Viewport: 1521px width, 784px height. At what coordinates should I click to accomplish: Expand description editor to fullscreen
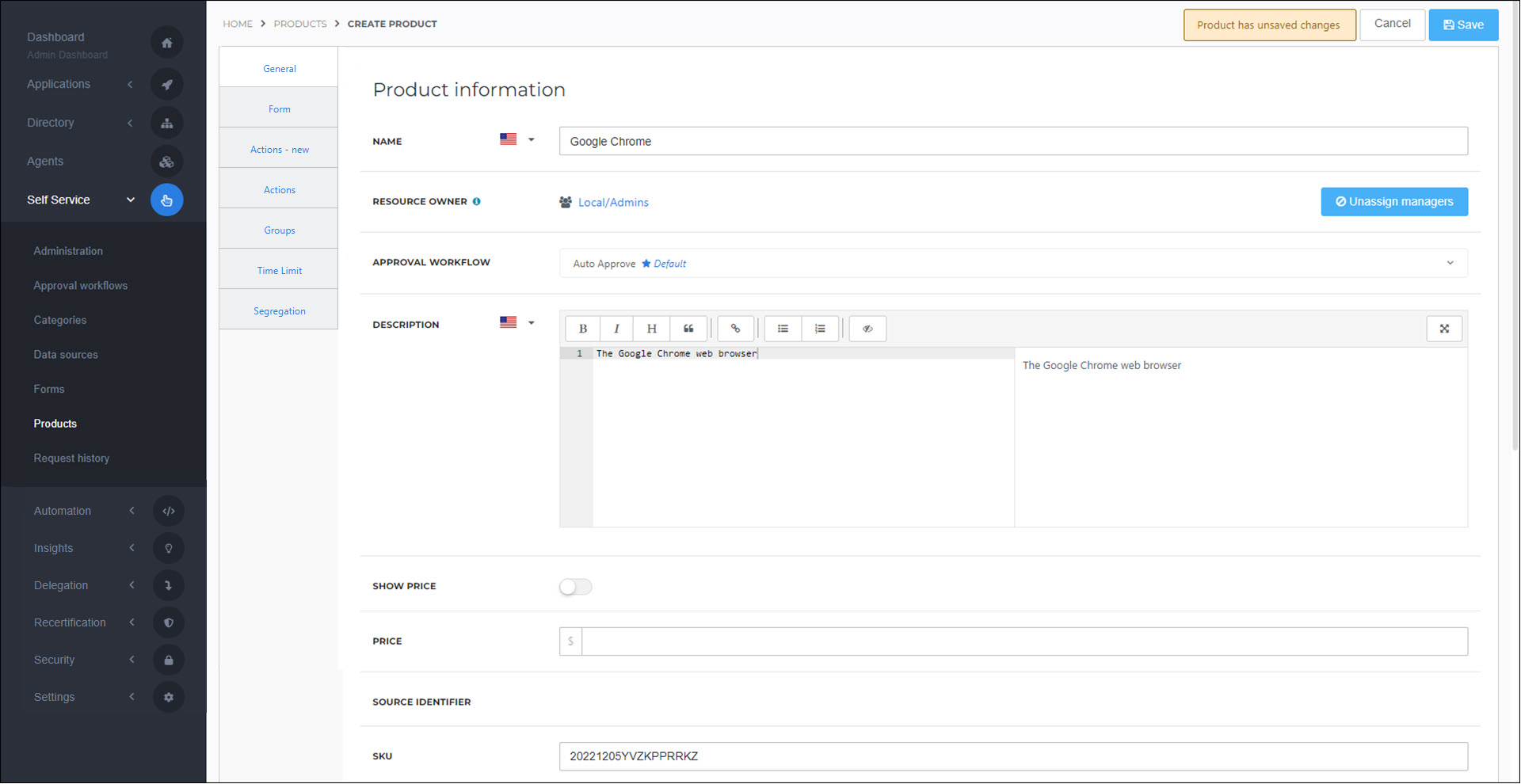[1444, 329]
